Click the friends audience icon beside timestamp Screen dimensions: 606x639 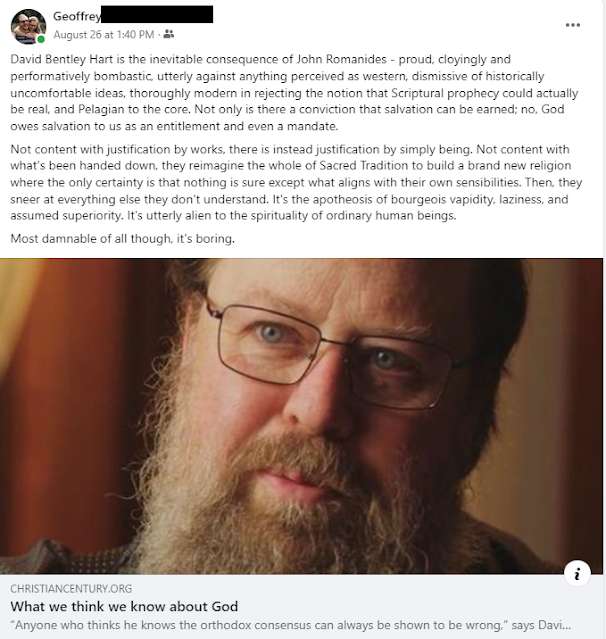coord(168,35)
